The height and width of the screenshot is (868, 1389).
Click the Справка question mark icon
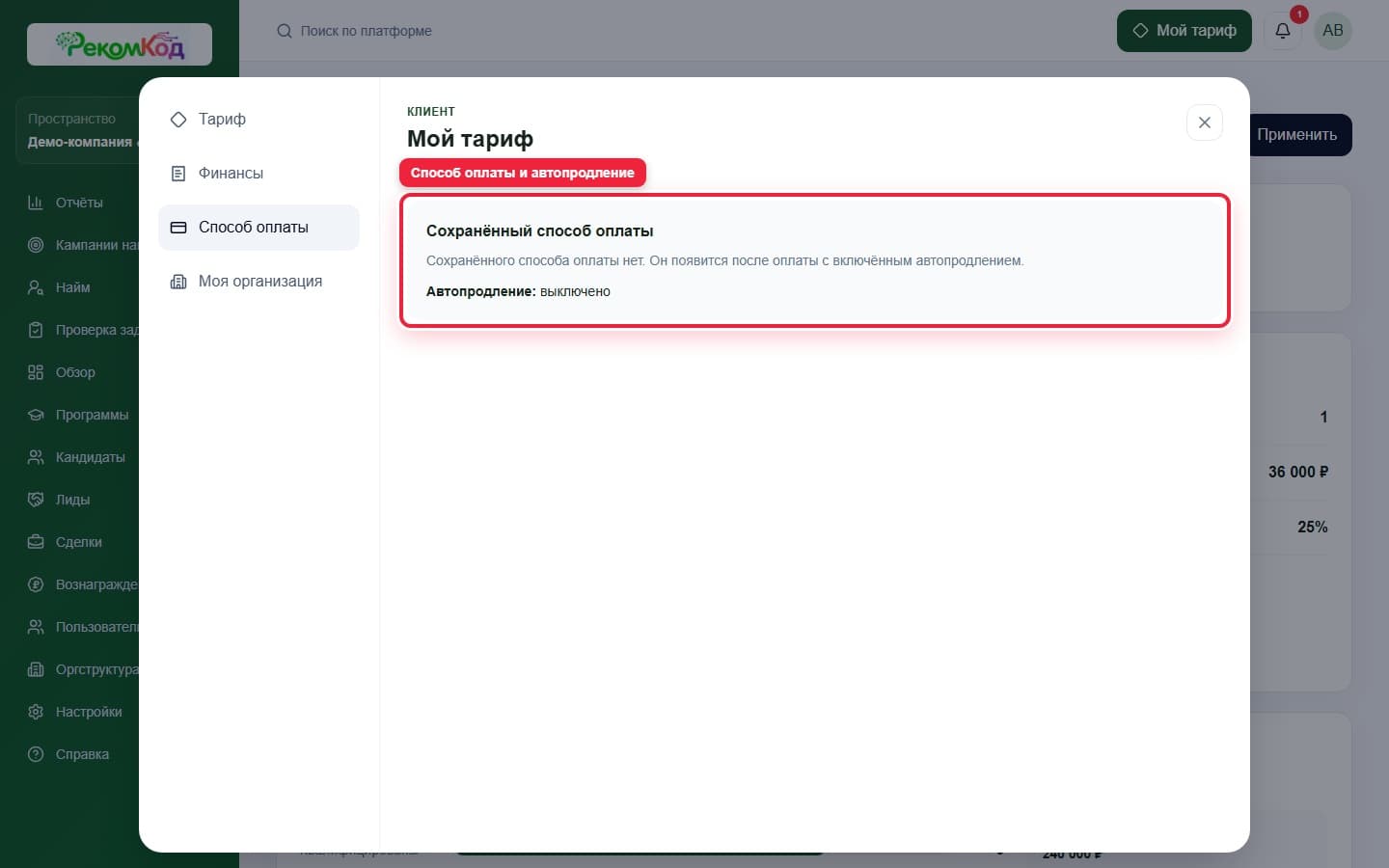(36, 754)
